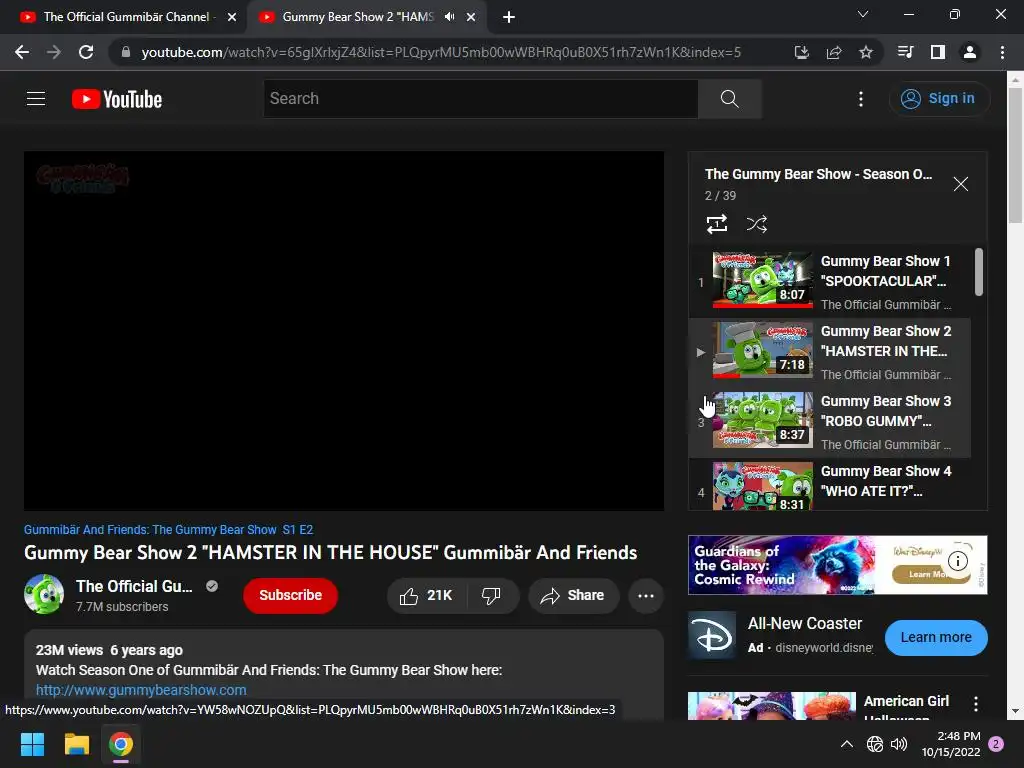Toggle loop playlist icon
This screenshot has height=768, width=1024.
[717, 224]
